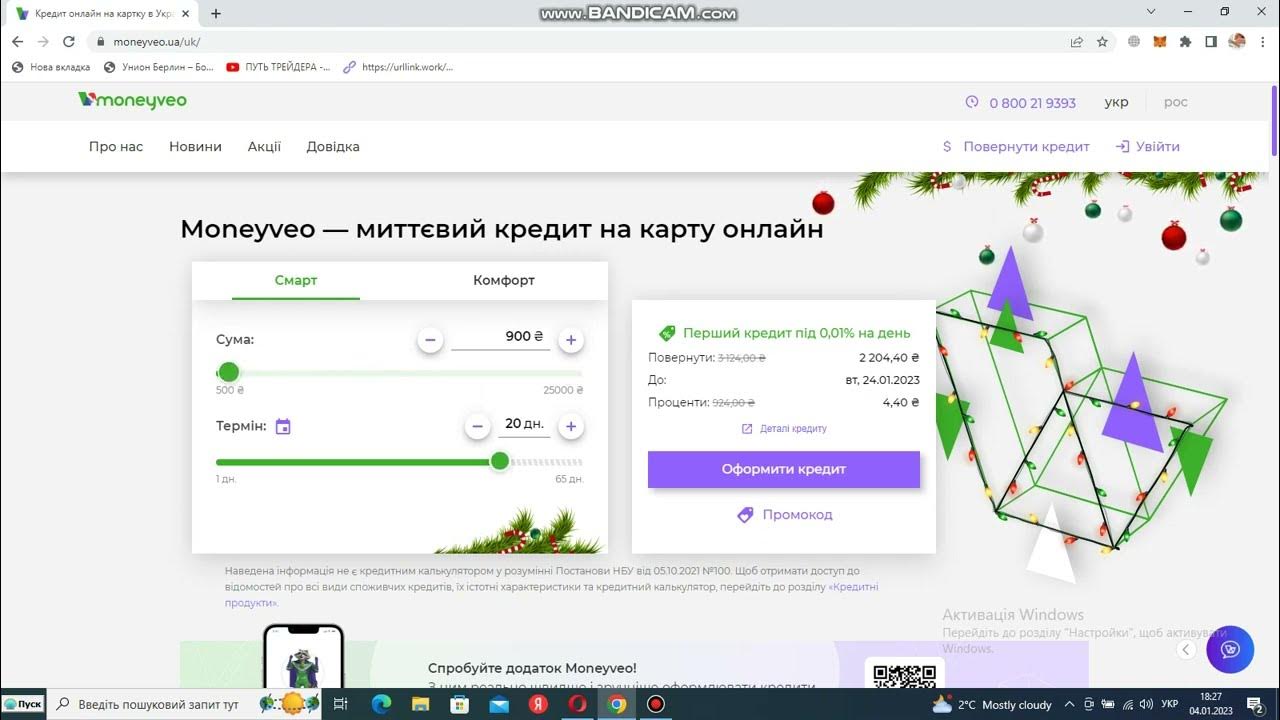The width and height of the screenshot is (1280, 720).
Task: Expand Chrome tab search chevron
Action: (x=1151, y=11)
